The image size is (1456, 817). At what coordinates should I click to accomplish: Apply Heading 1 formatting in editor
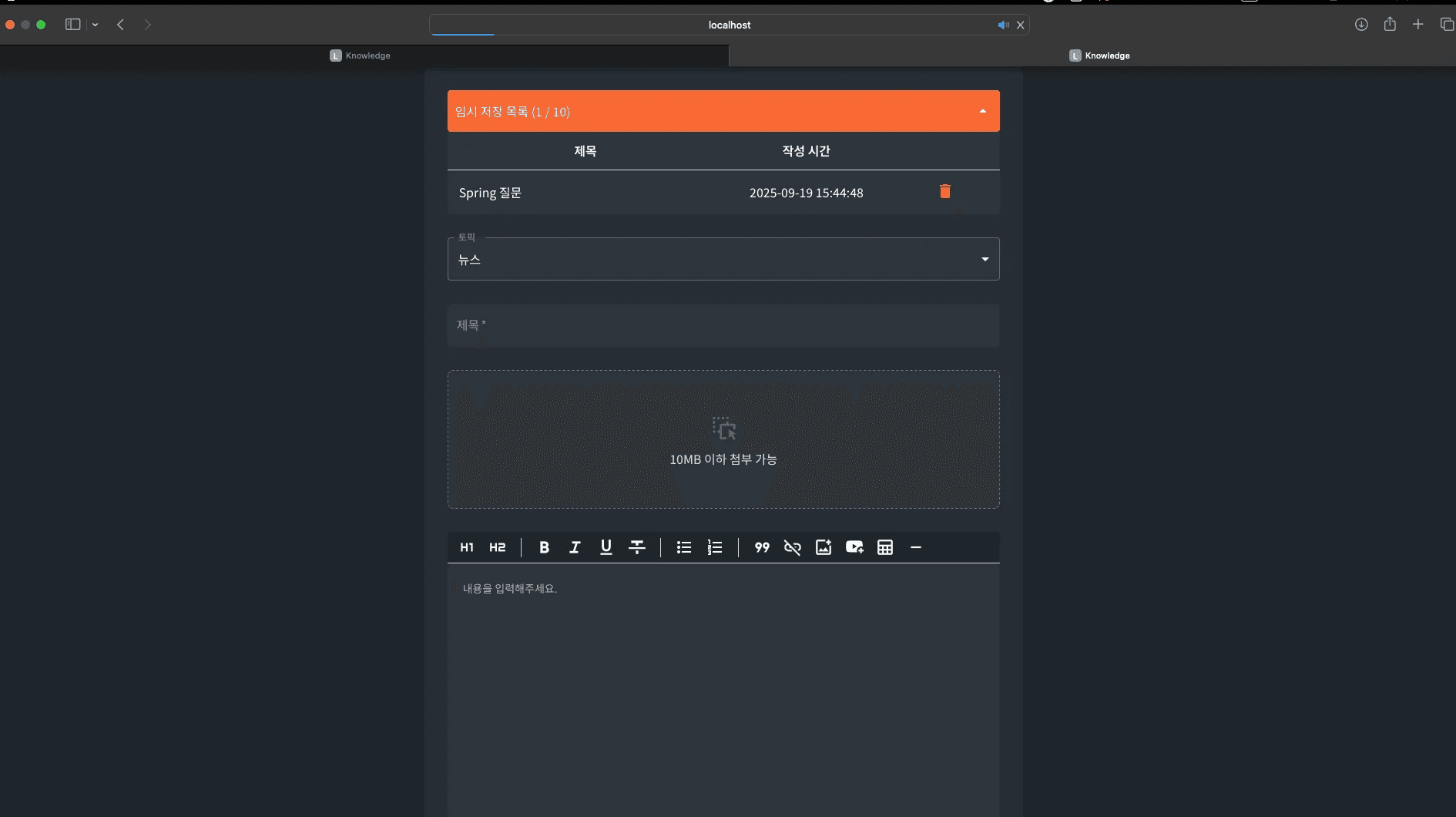pos(467,547)
